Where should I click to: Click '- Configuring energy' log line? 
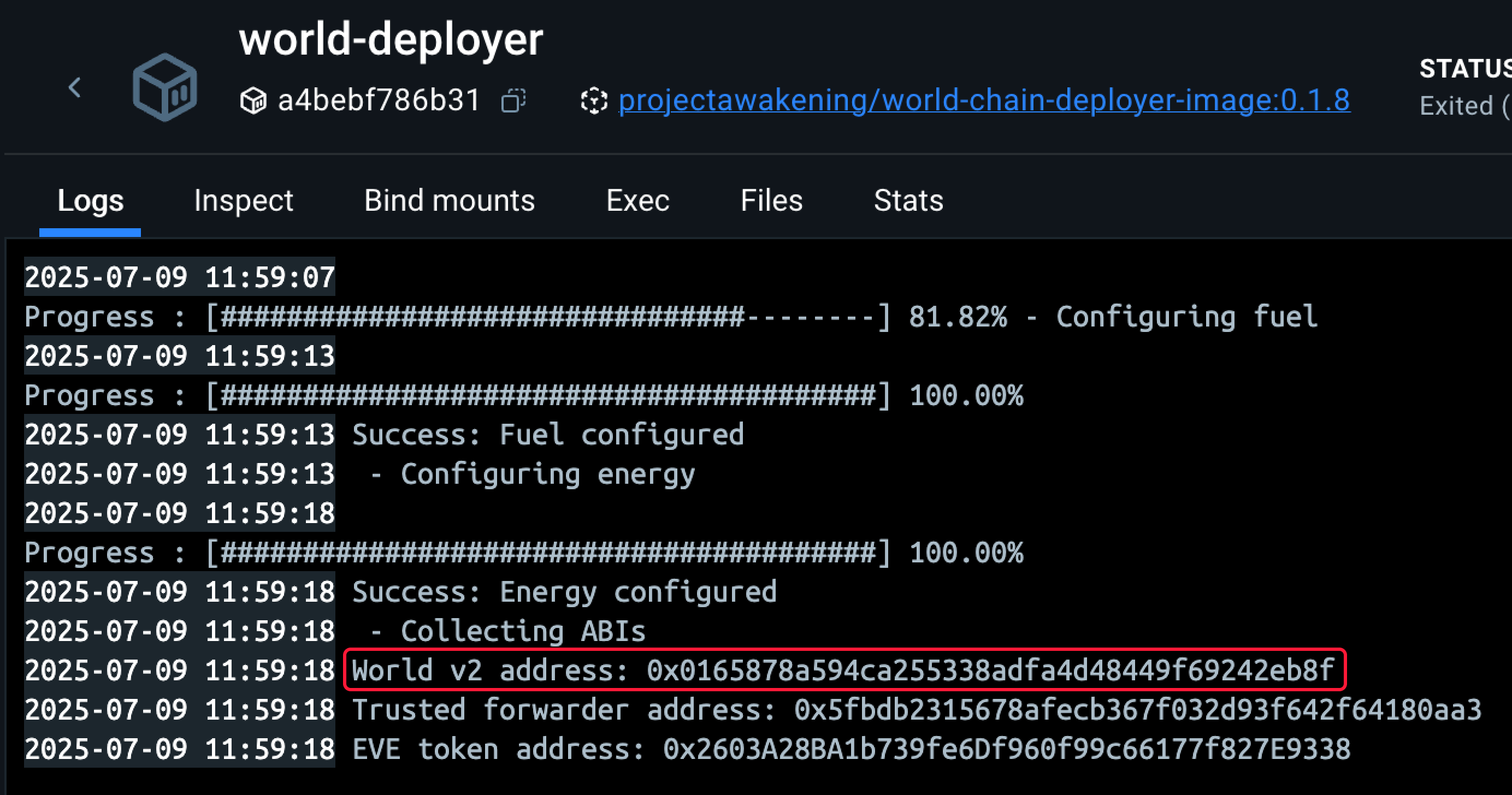[x=533, y=474]
